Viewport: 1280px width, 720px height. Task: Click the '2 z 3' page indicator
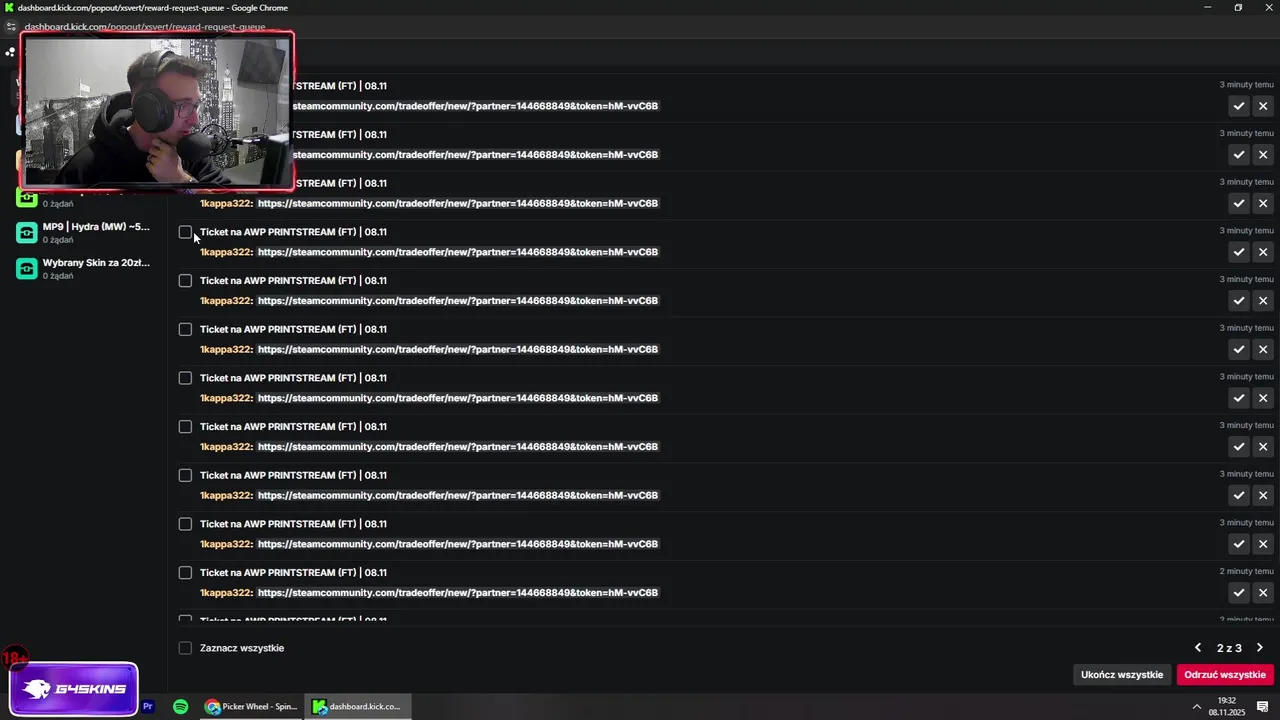tap(1229, 648)
